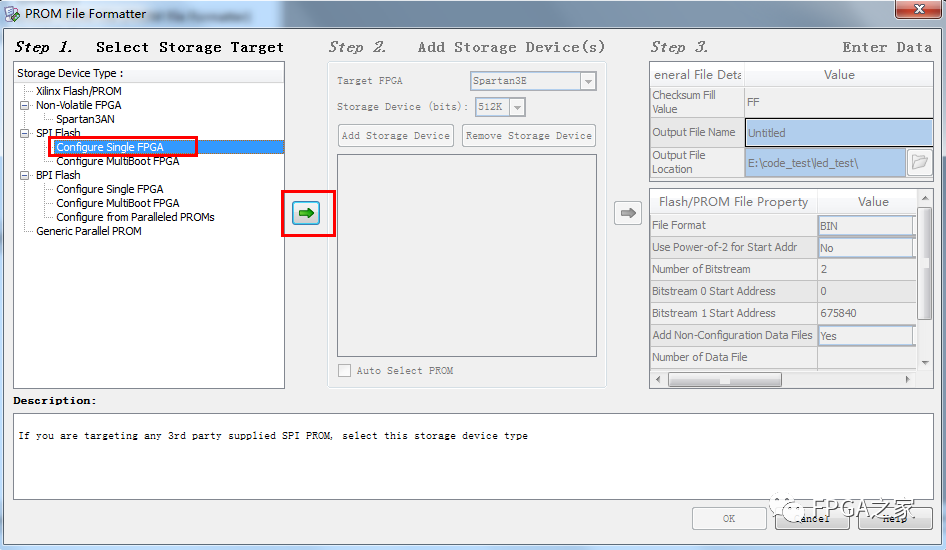Screen dimensions: 946x550
Task: Click the Cancel button
Action: pyautogui.click(x=812, y=519)
